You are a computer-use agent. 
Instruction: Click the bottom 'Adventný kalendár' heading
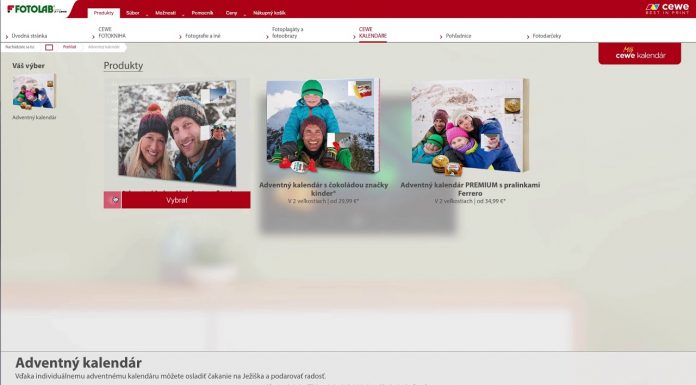pyautogui.click(x=79, y=363)
